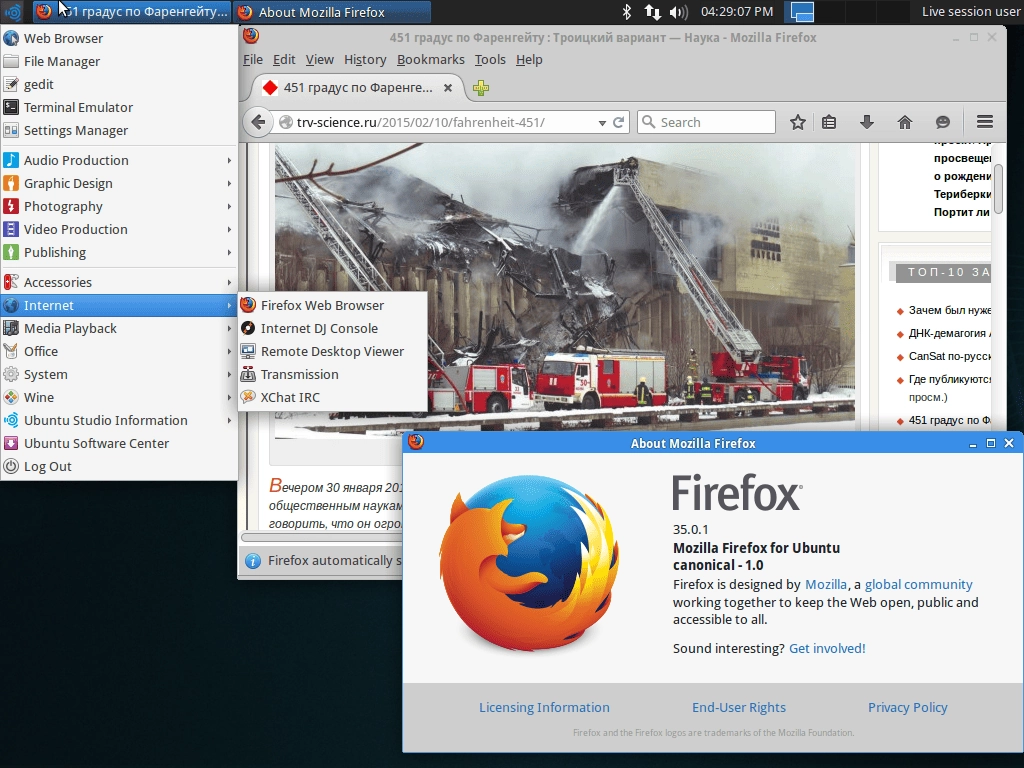This screenshot has width=1024, height=768.
Task: Launch Internet DJ Console
Action: click(332, 328)
